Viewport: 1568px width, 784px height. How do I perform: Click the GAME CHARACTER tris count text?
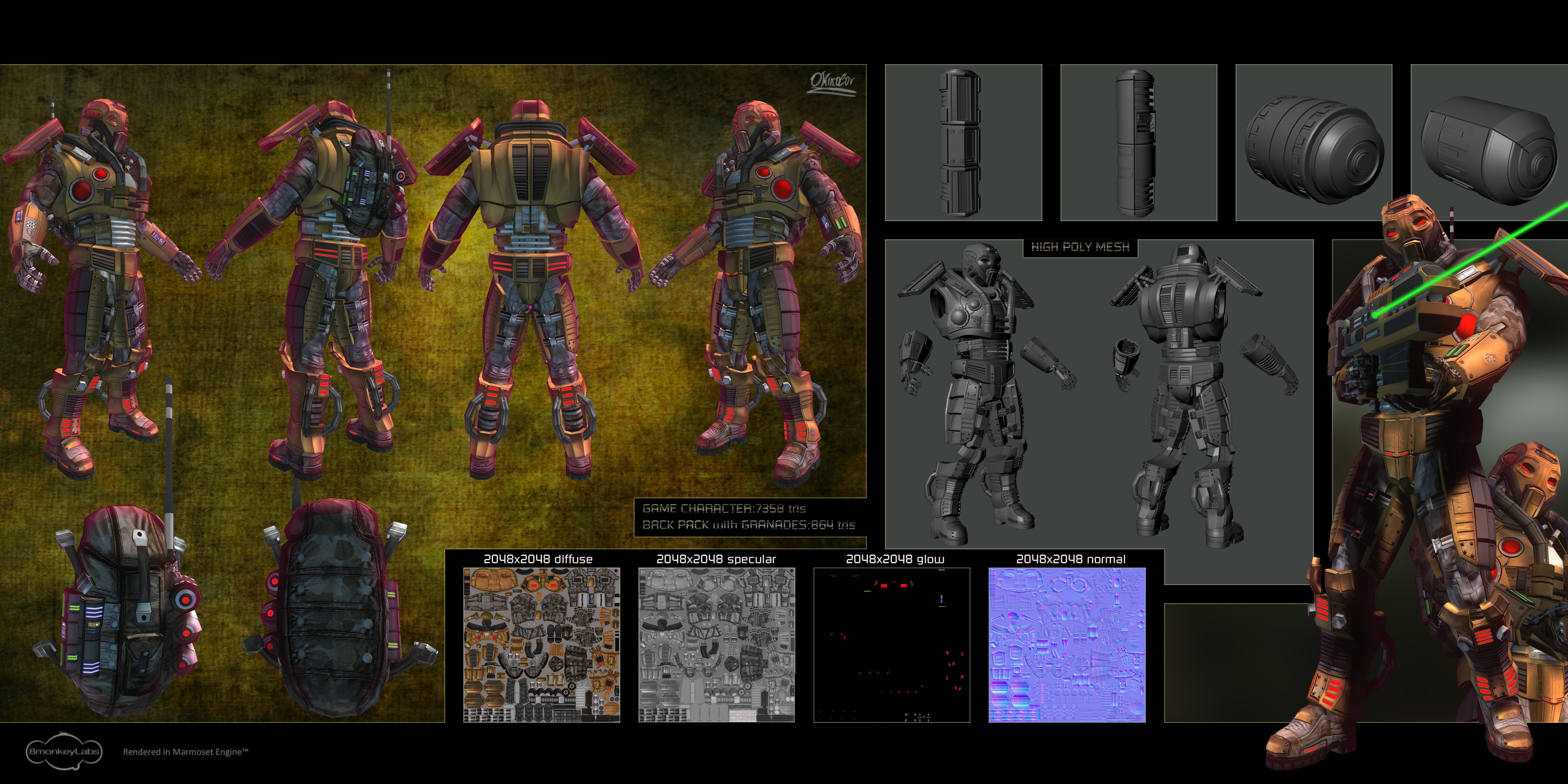[724, 508]
